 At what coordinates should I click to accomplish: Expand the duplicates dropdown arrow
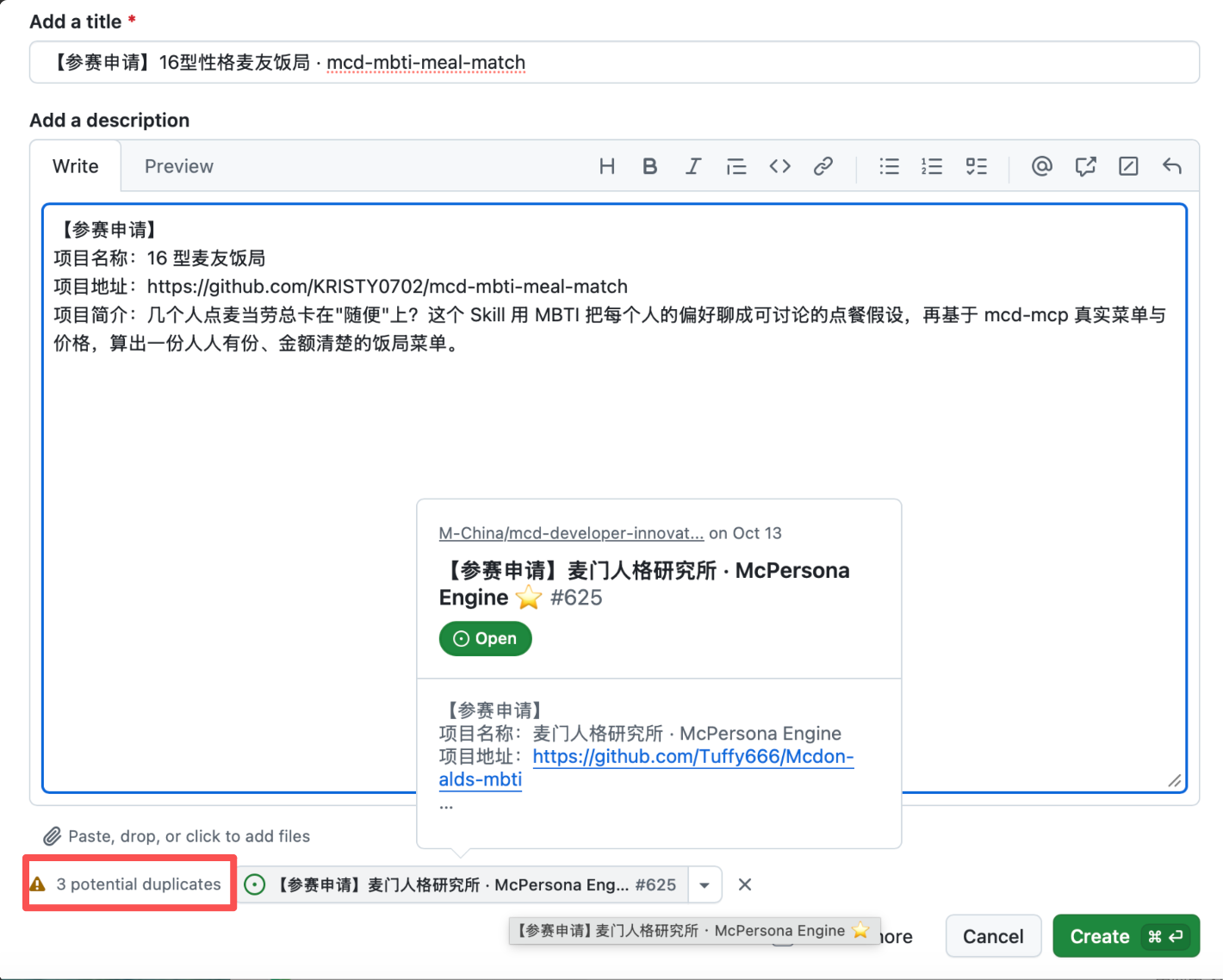(x=705, y=884)
